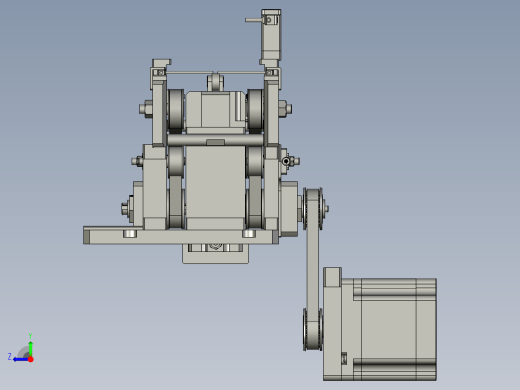Select the horizontal base plate

(x=181, y=236)
